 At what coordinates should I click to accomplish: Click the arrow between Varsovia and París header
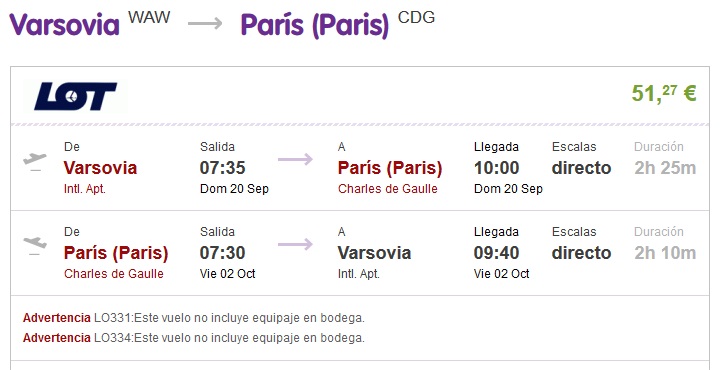(x=205, y=23)
